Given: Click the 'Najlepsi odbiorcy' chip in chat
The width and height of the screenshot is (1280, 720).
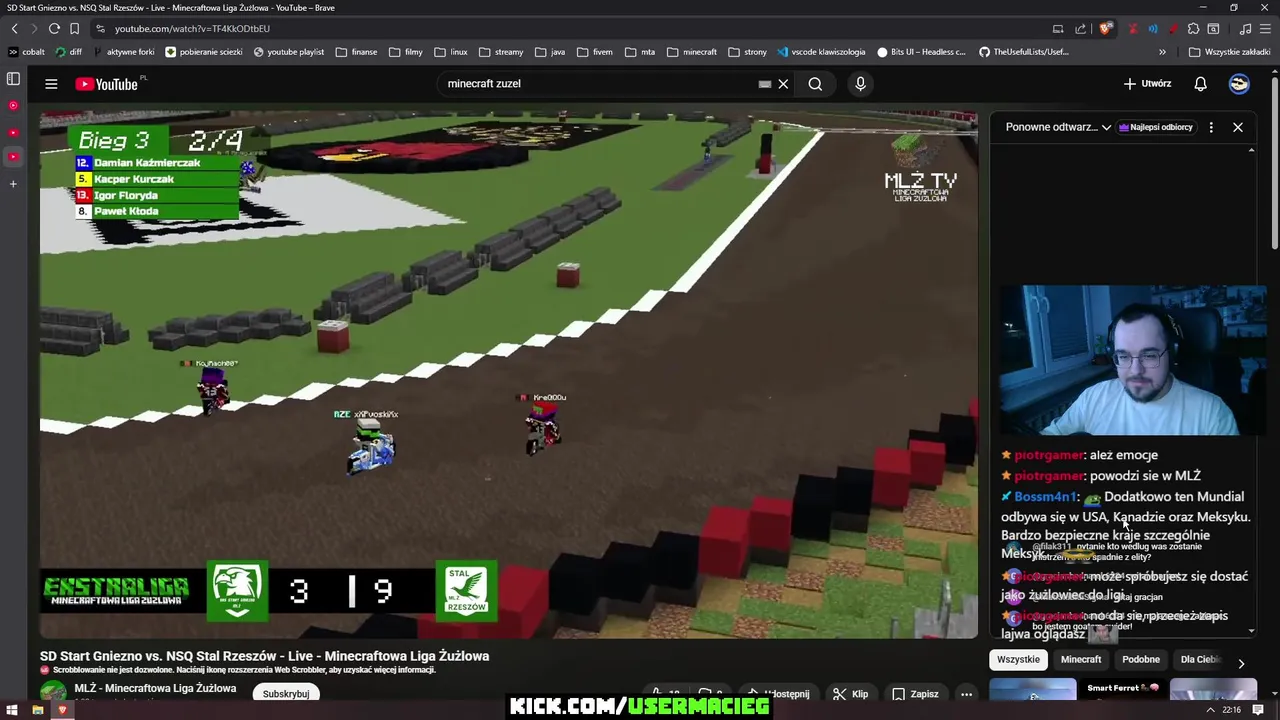Looking at the screenshot, I should [1156, 127].
